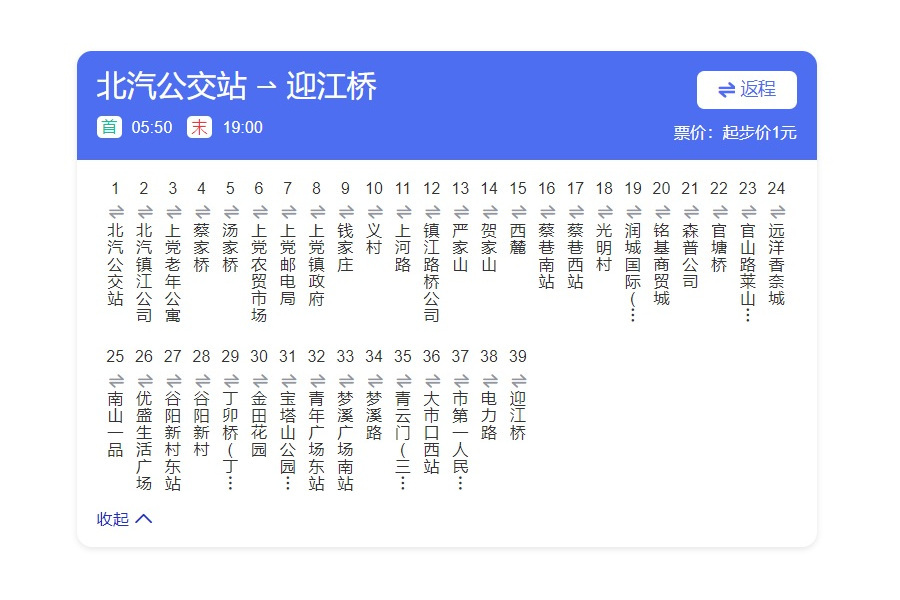Select stop 33 梦溪广场南站

345,441
